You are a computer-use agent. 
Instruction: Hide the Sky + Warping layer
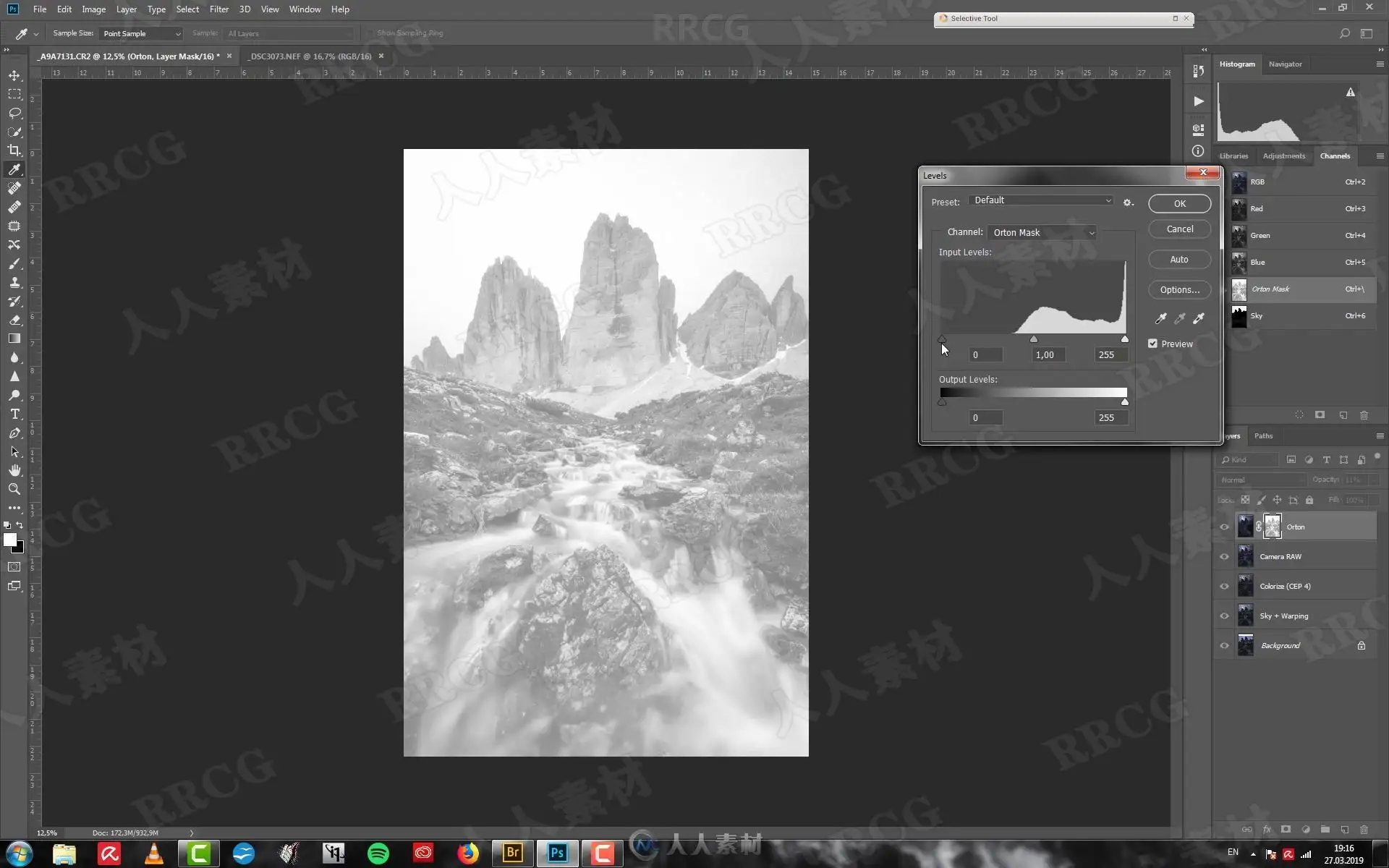click(x=1225, y=616)
